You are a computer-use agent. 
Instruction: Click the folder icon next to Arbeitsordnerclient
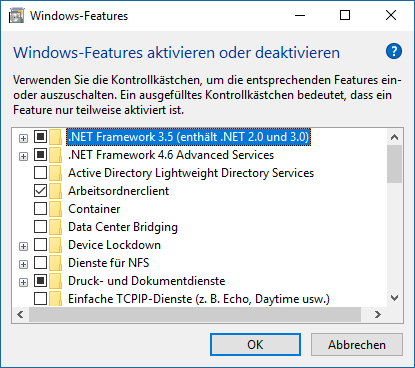click(x=55, y=191)
